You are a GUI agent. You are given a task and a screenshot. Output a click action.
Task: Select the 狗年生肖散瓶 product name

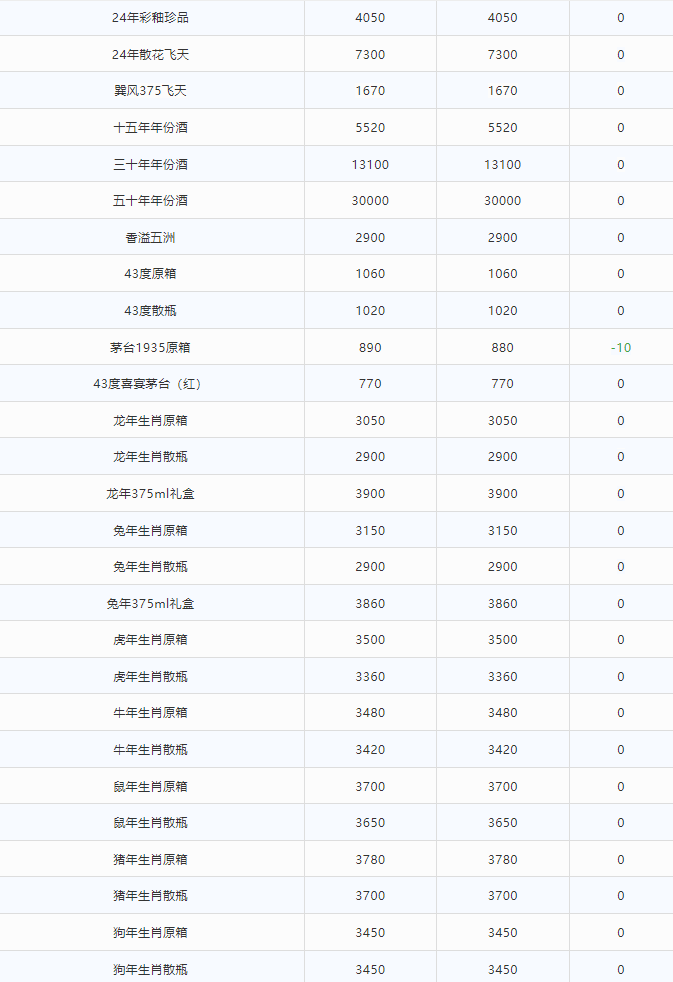150,969
